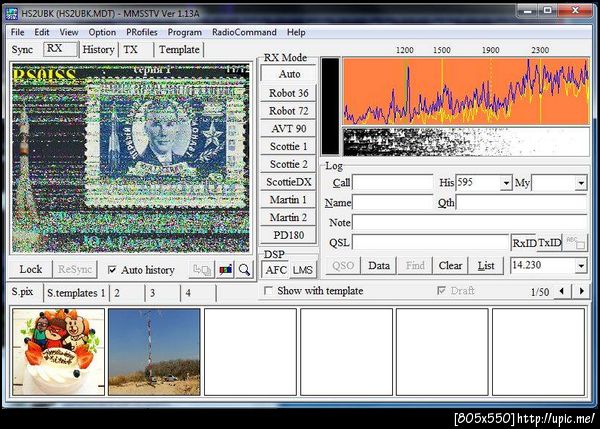Open the His RST dropdown
The height and width of the screenshot is (429, 600).
pos(505,183)
